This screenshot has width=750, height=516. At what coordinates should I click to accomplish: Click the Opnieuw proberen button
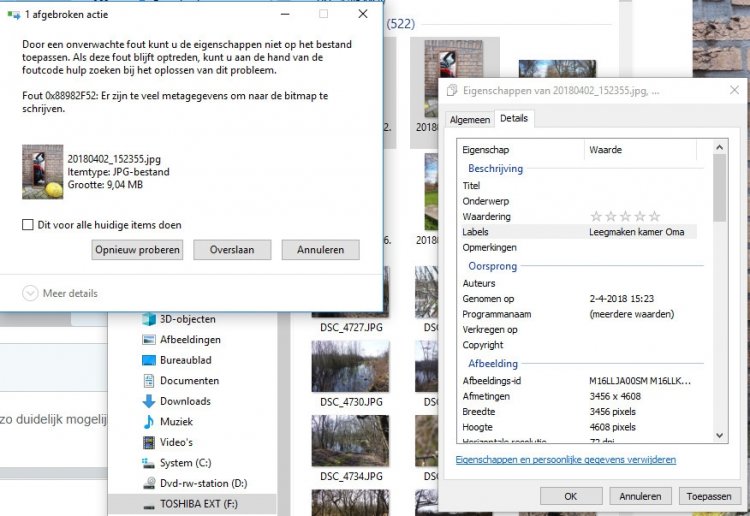pyautogui.click(x=137, y=250)
